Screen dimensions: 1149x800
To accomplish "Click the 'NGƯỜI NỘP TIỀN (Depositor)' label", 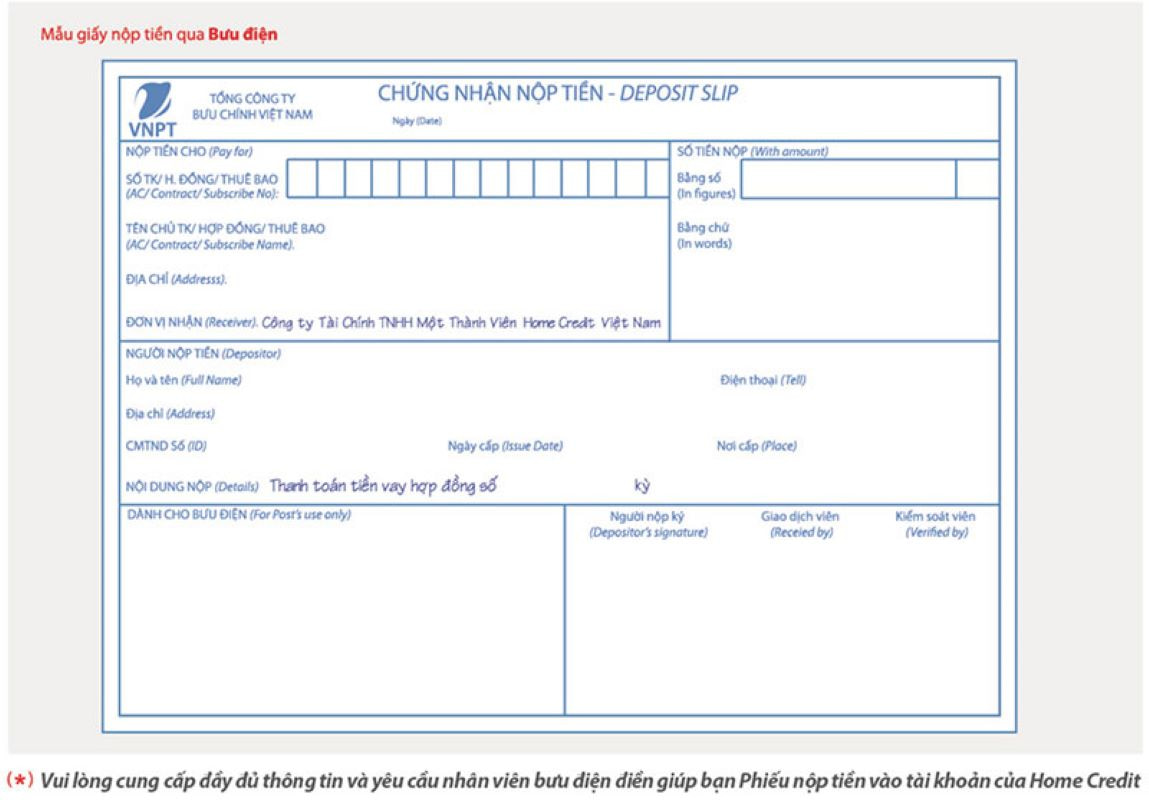I will pyautogui.click(x=203, y=354).
